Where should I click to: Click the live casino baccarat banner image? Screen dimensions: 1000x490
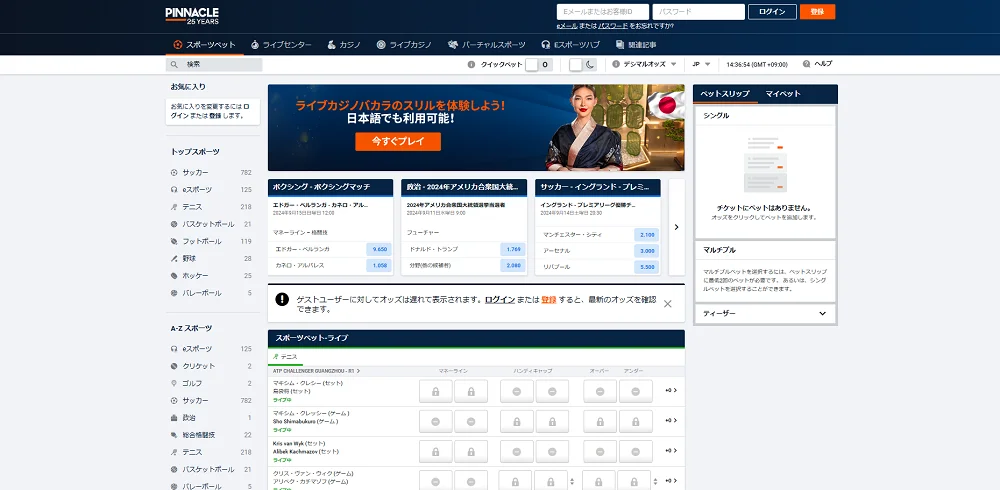[x=476, y=128]
